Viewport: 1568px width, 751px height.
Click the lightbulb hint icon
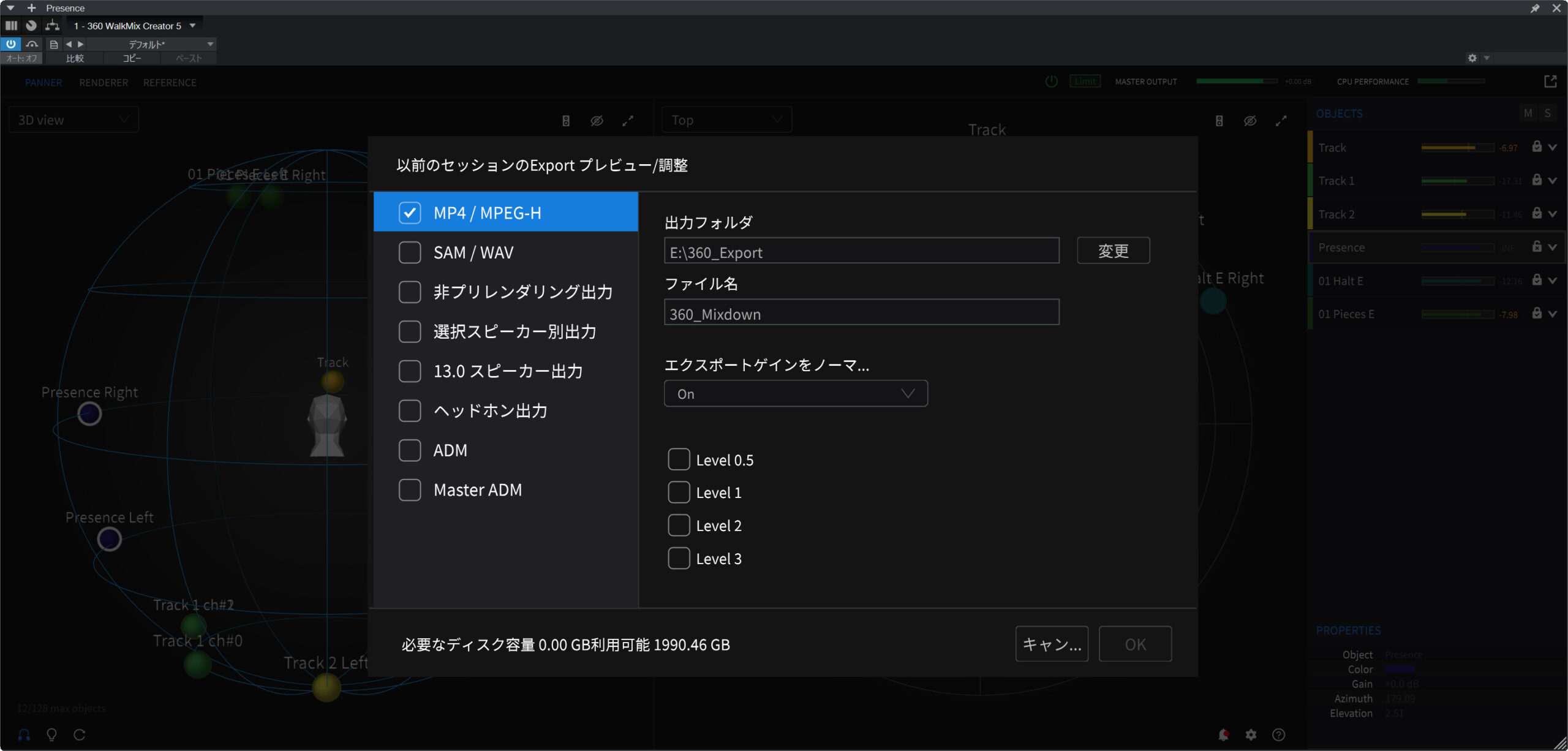(x=51, y=734)
